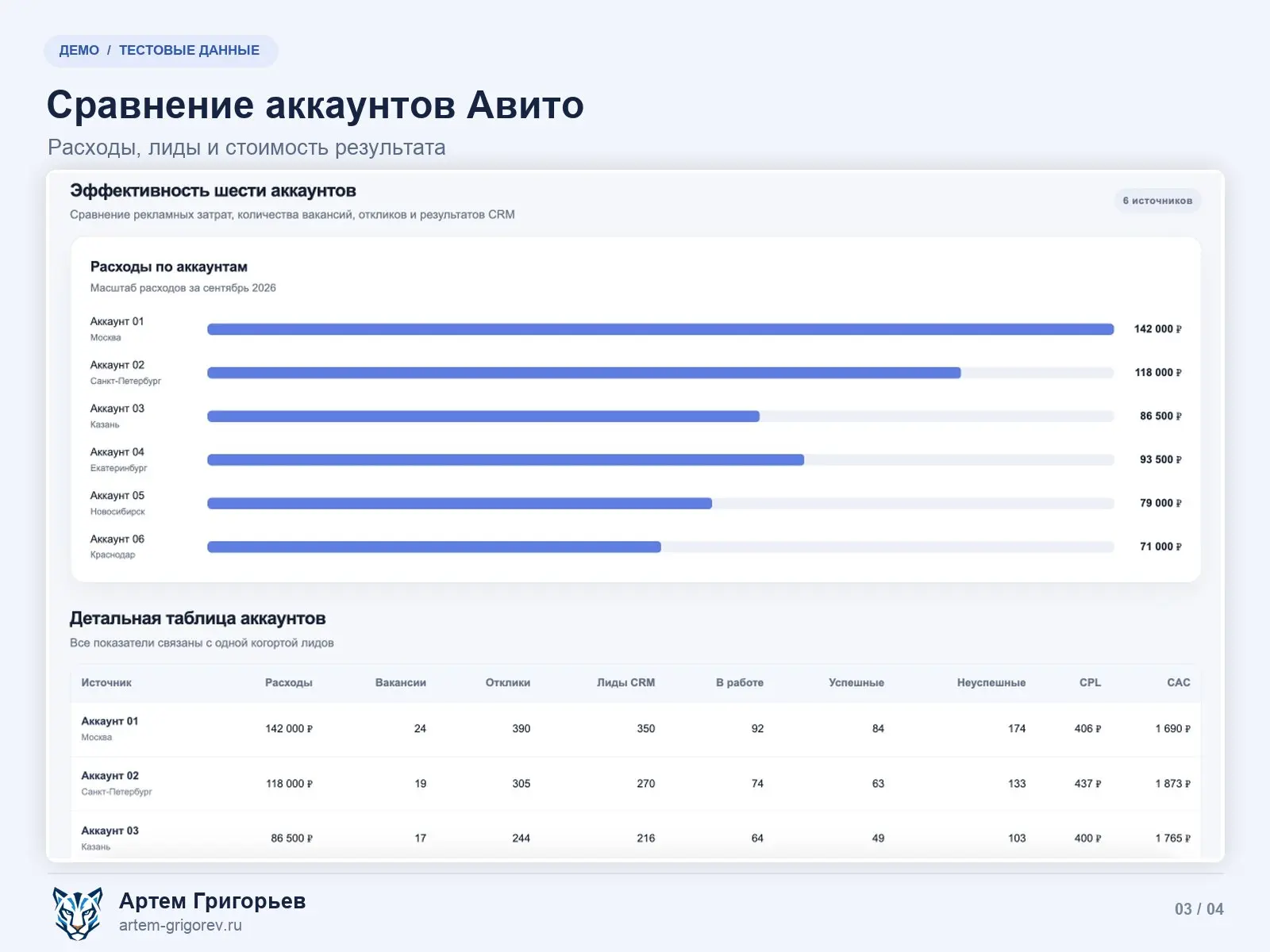Click the "118 000 ₽" chart value
1270x952 pixels.
point(1157,373)
